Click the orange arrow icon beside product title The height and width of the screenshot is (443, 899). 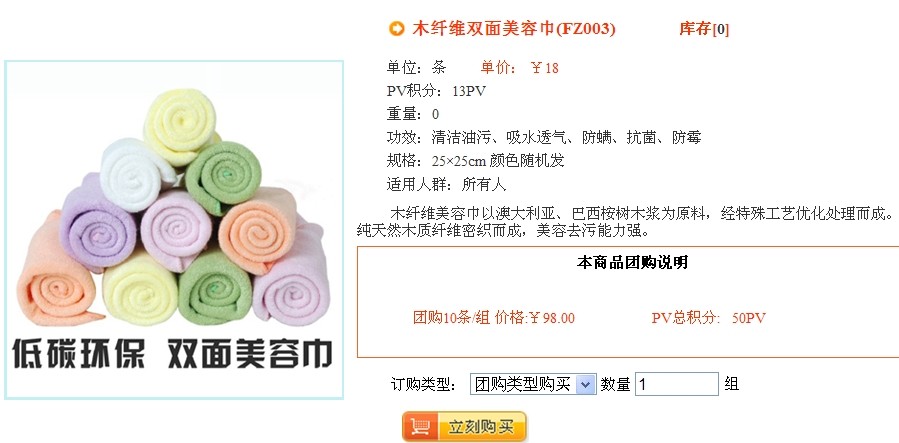pyautogui.click(x=396, y=29)
